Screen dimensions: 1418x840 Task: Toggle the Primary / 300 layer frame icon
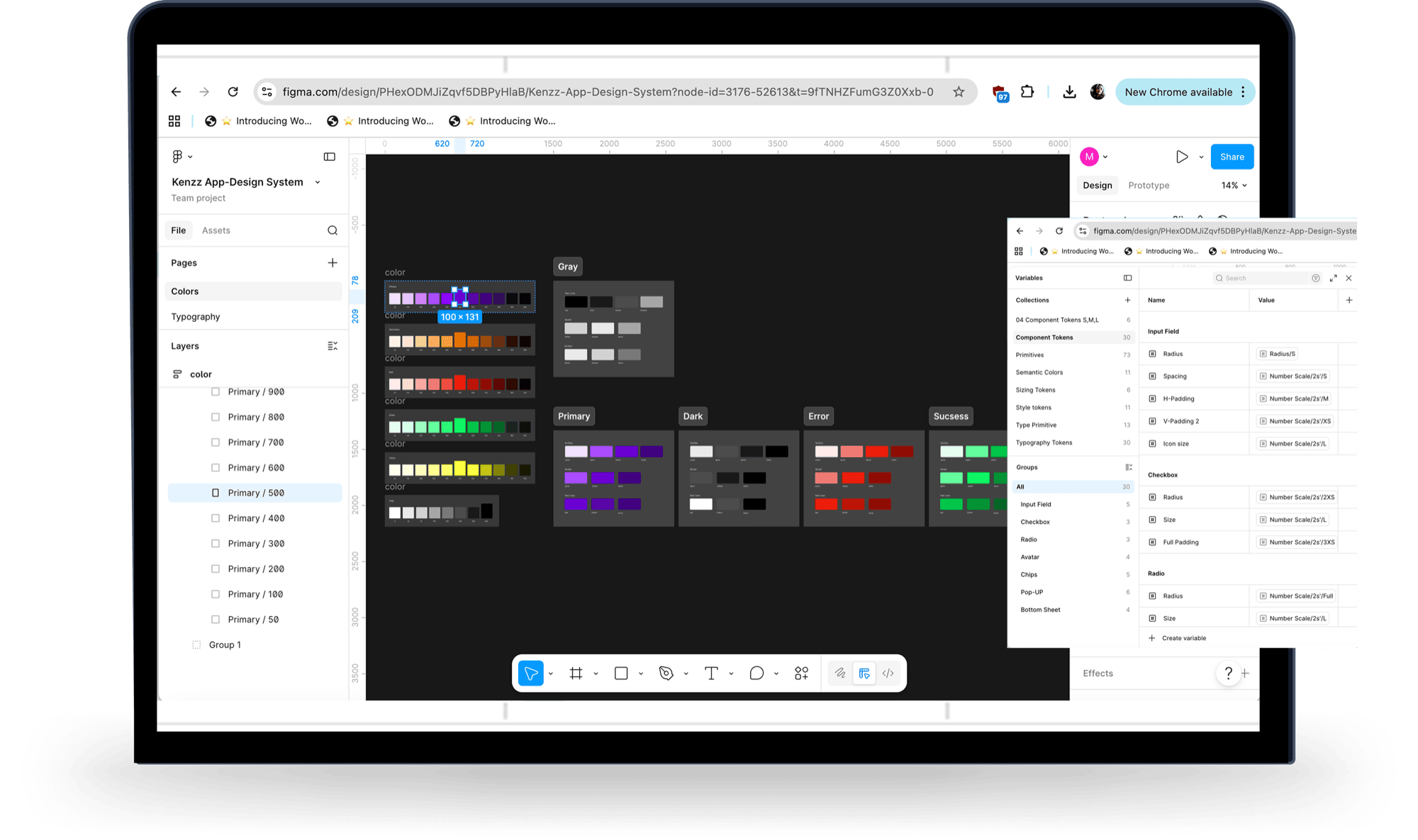point(216,544)
